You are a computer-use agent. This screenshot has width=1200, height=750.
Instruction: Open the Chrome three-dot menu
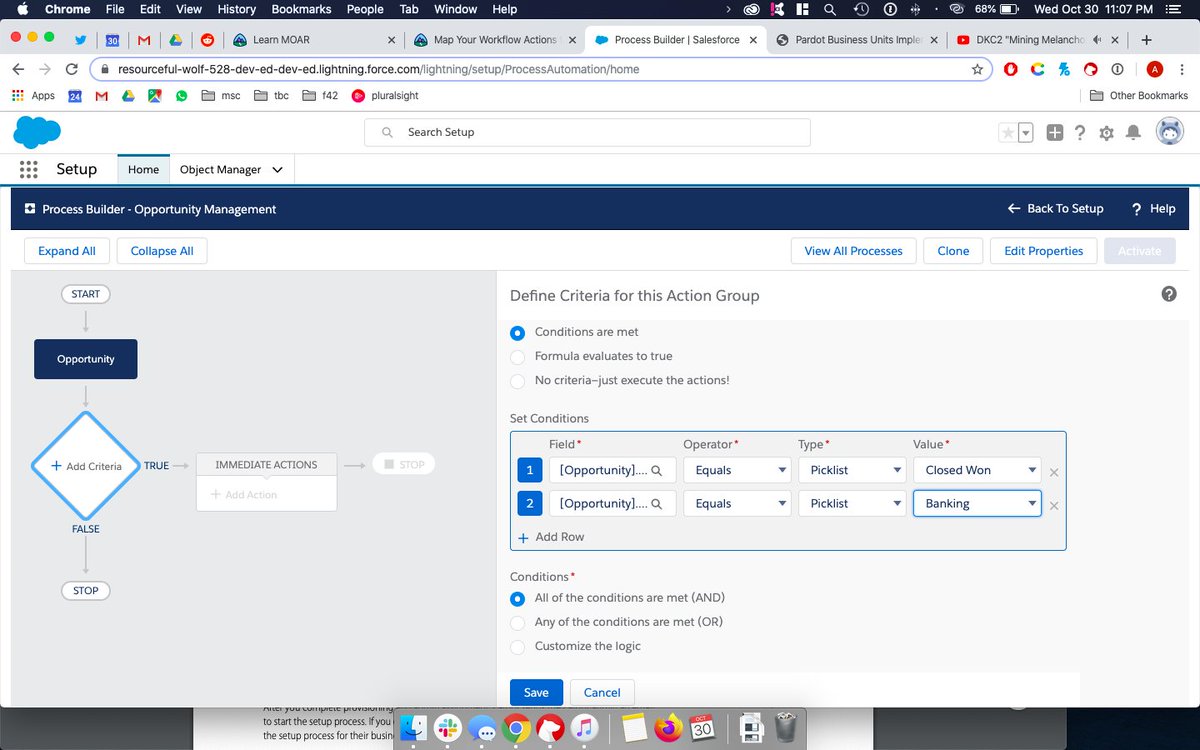1183,69
